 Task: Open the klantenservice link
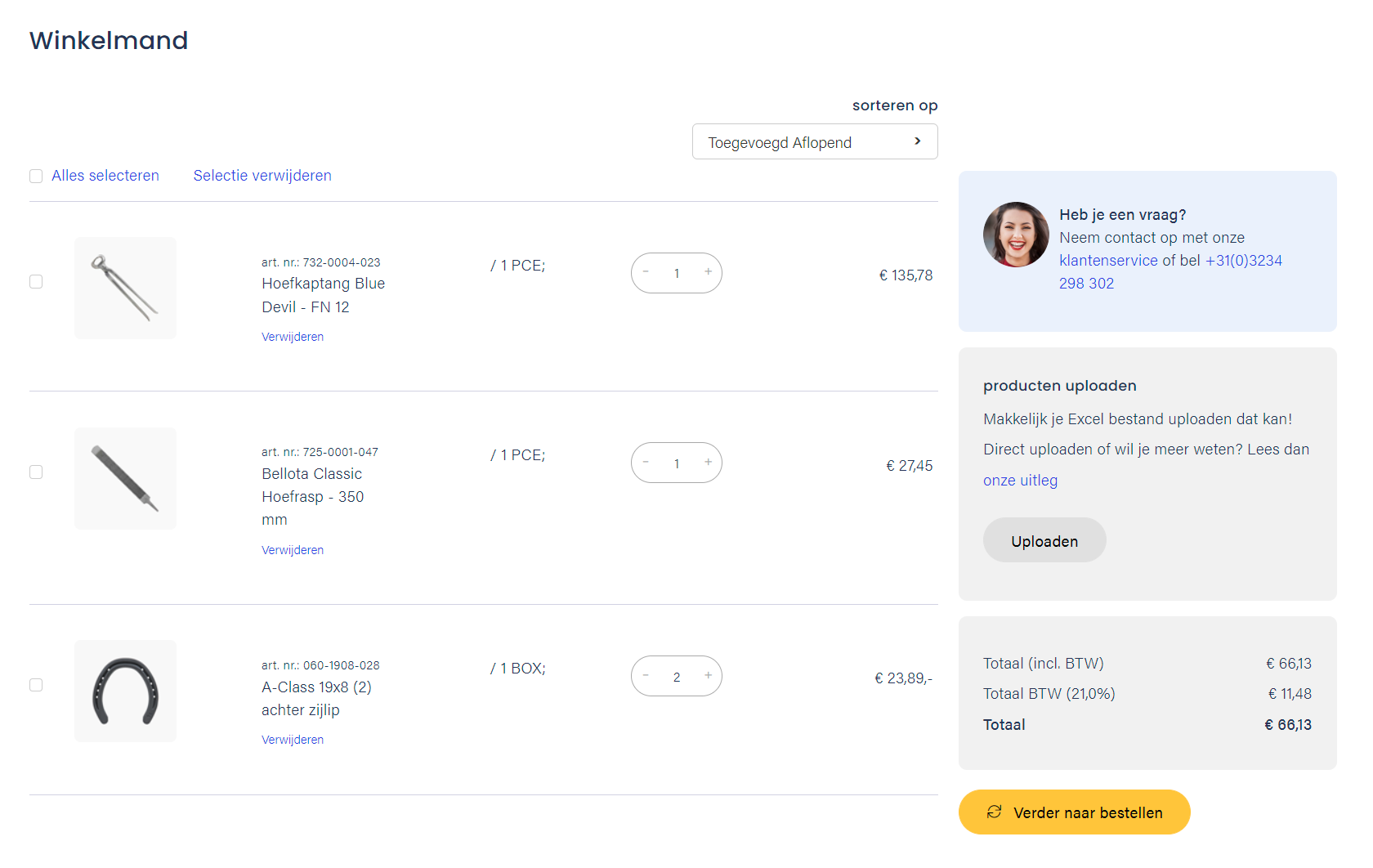1108,261
